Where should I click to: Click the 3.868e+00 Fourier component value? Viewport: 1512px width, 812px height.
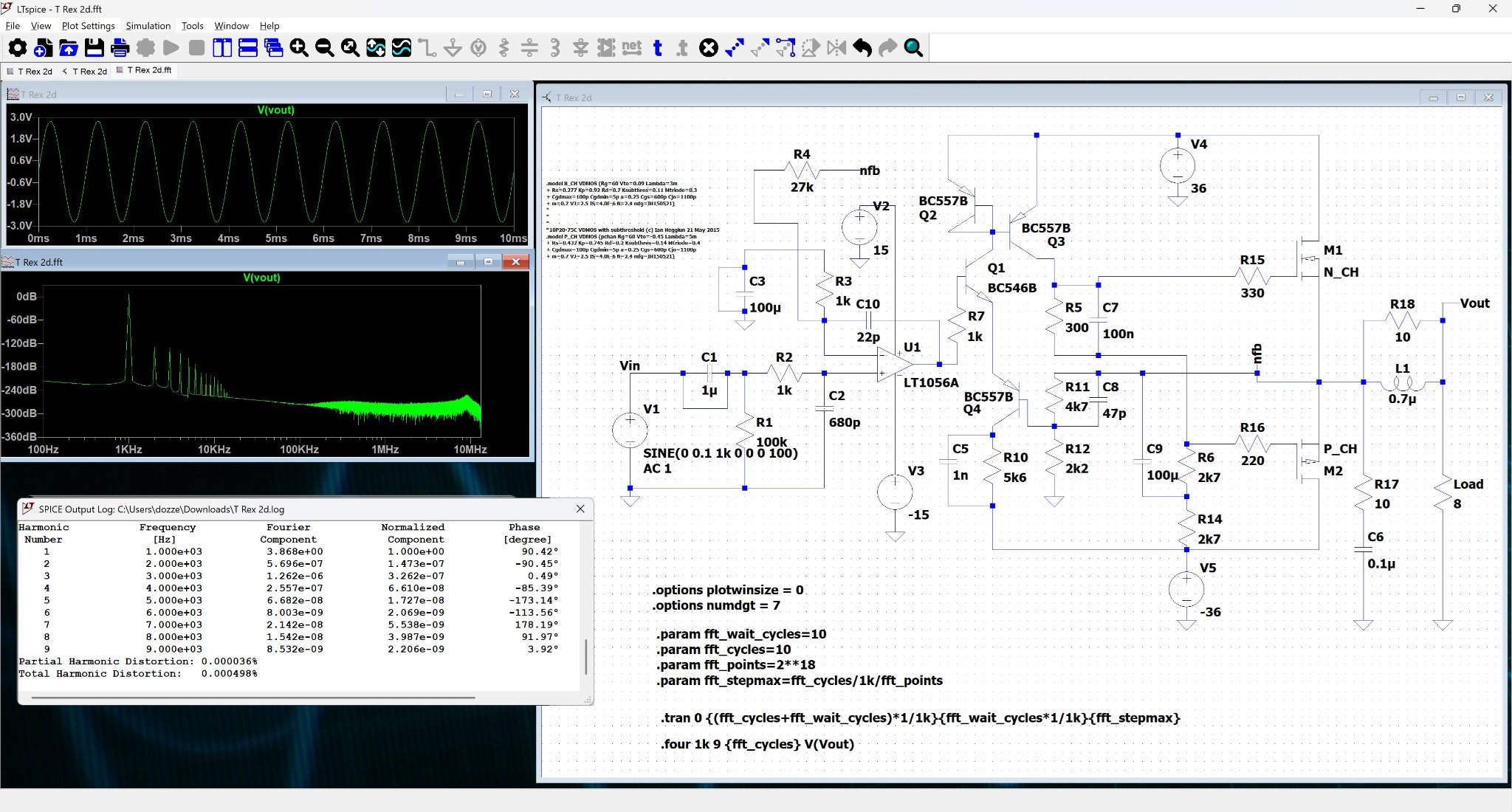pos(295,551)
